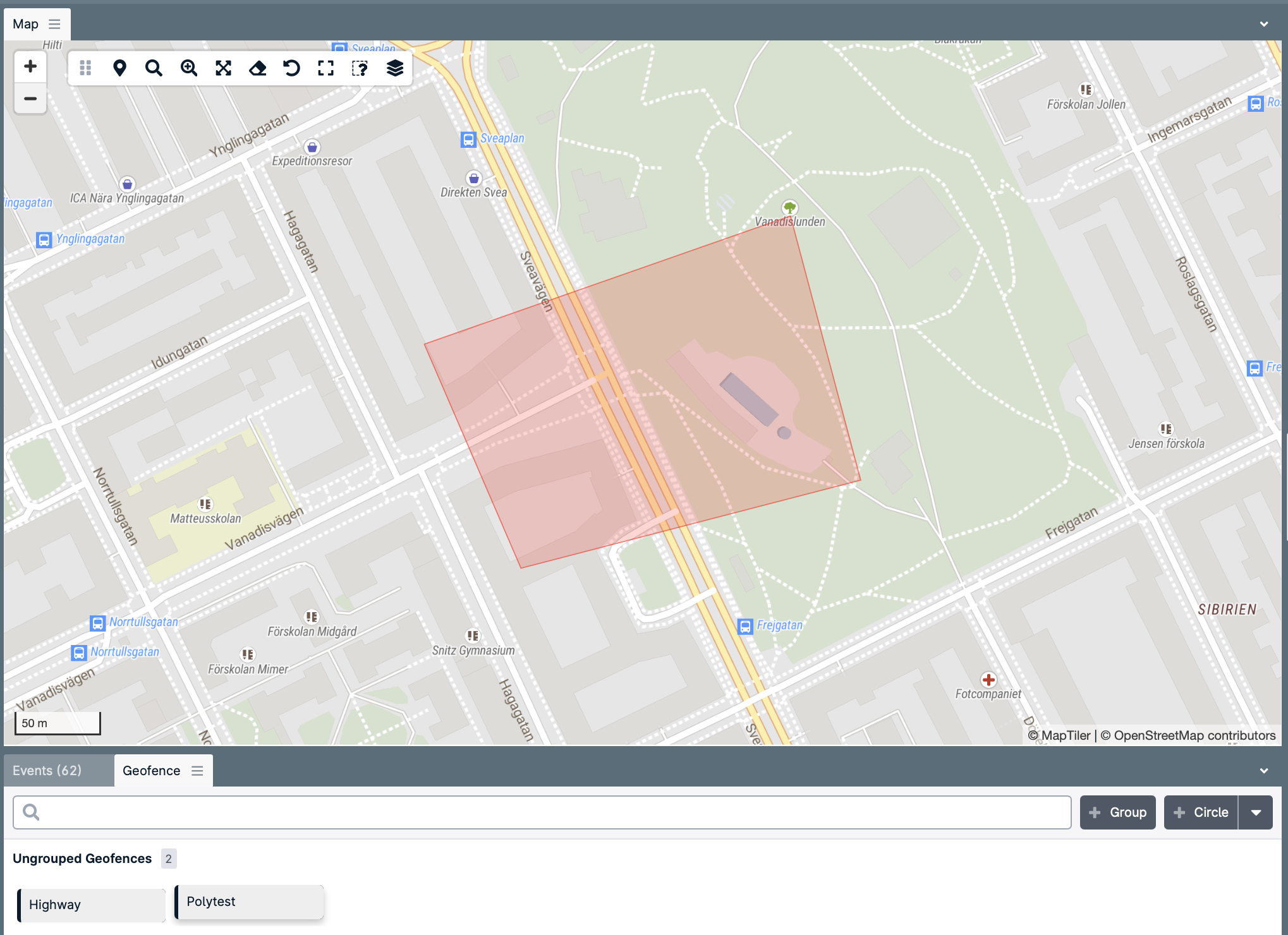This screenshot has width=1288, height=935.
Task: Add a new geofence Group
Action: (1117, 812)
